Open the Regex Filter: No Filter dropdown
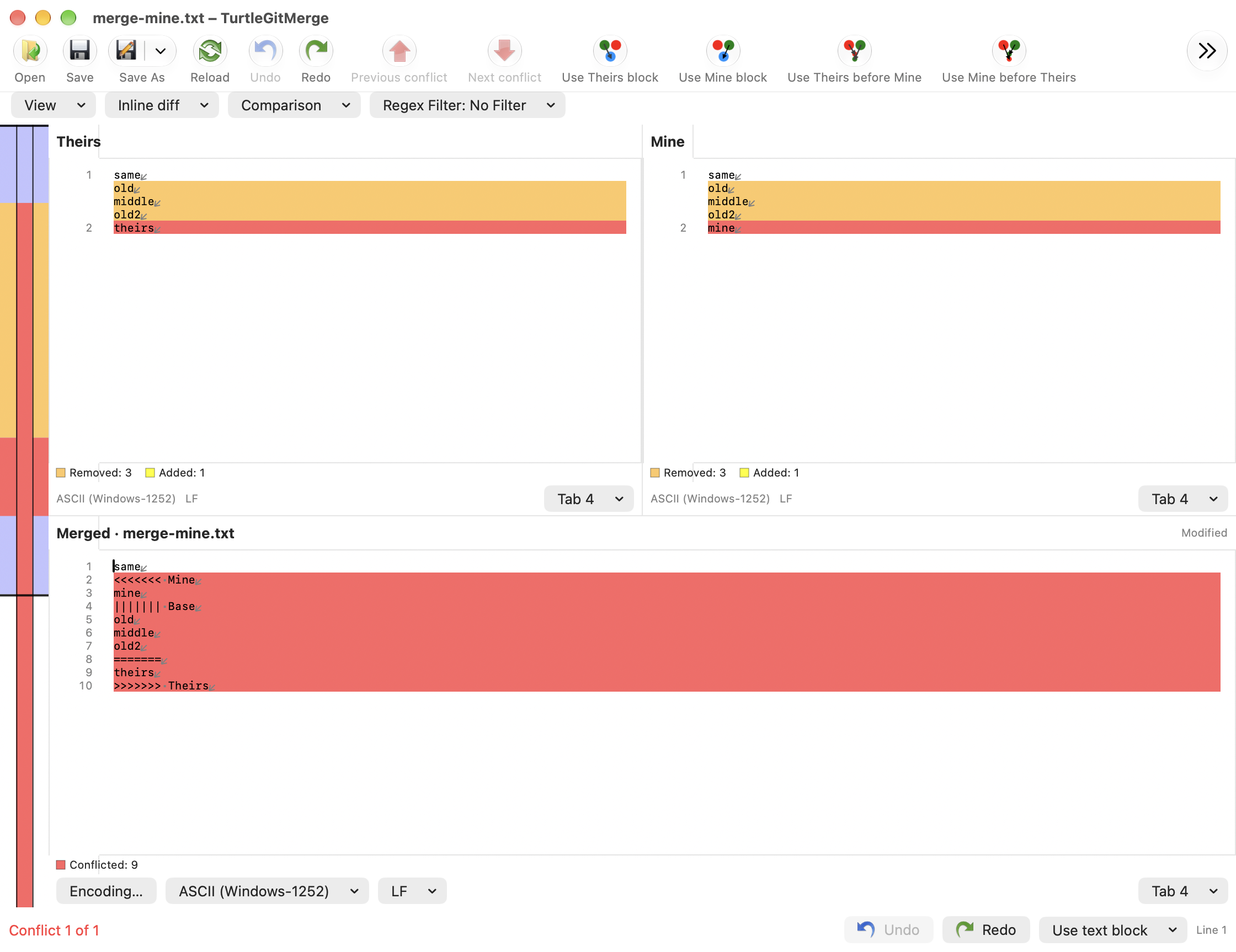Viewport: 1236px width, 952px height. (467, 105)
